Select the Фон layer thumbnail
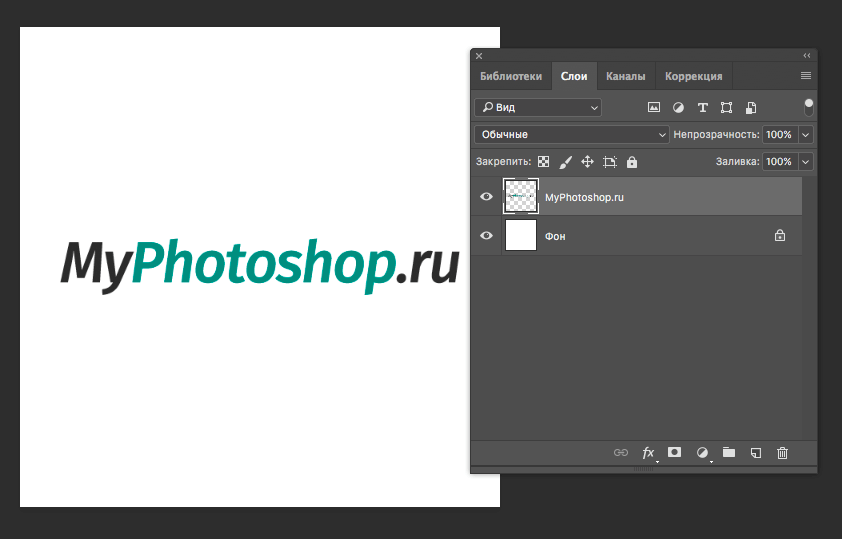 tap(521, 236)
